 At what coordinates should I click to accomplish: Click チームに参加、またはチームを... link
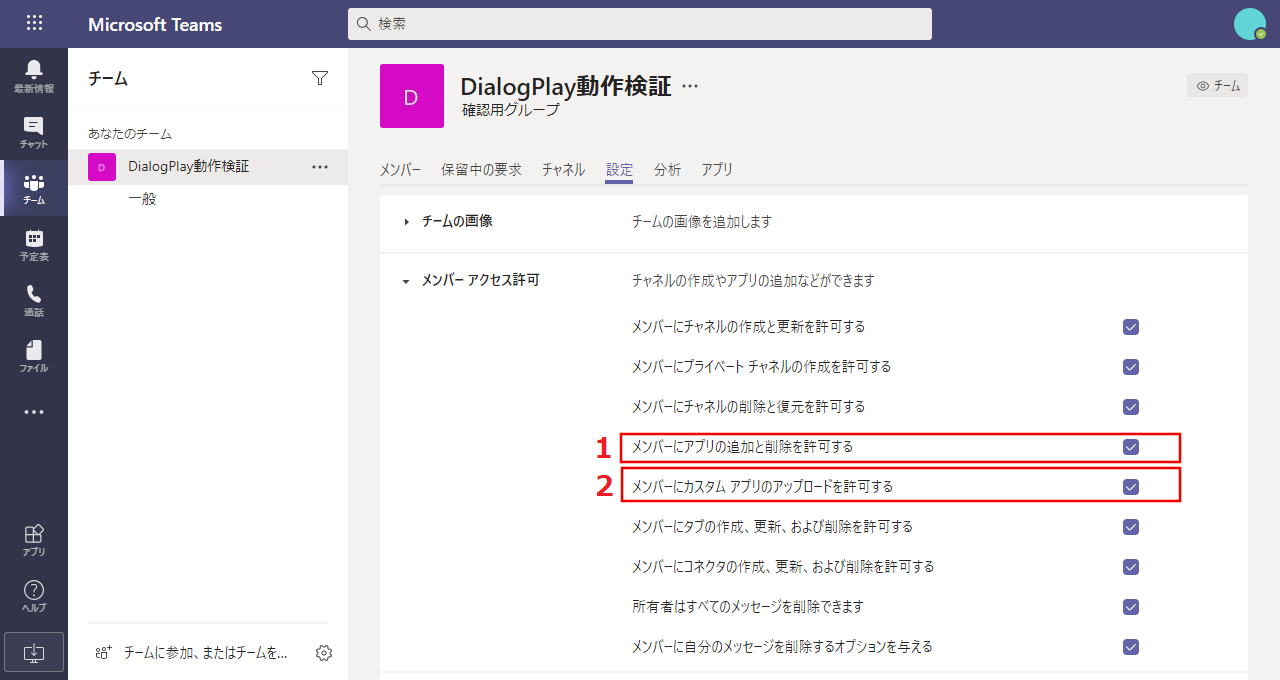tap(206, 653)
